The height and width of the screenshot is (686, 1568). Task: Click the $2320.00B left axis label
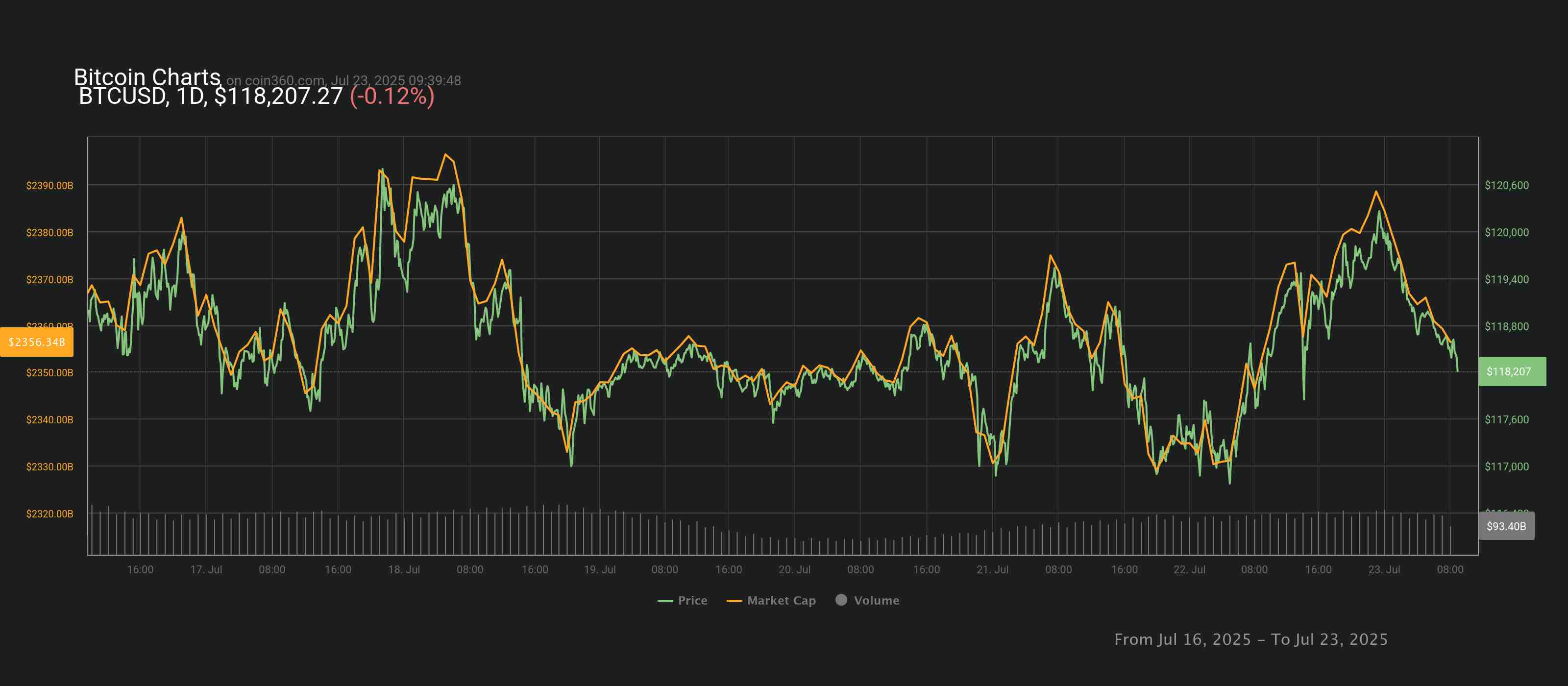click(49, 514)
